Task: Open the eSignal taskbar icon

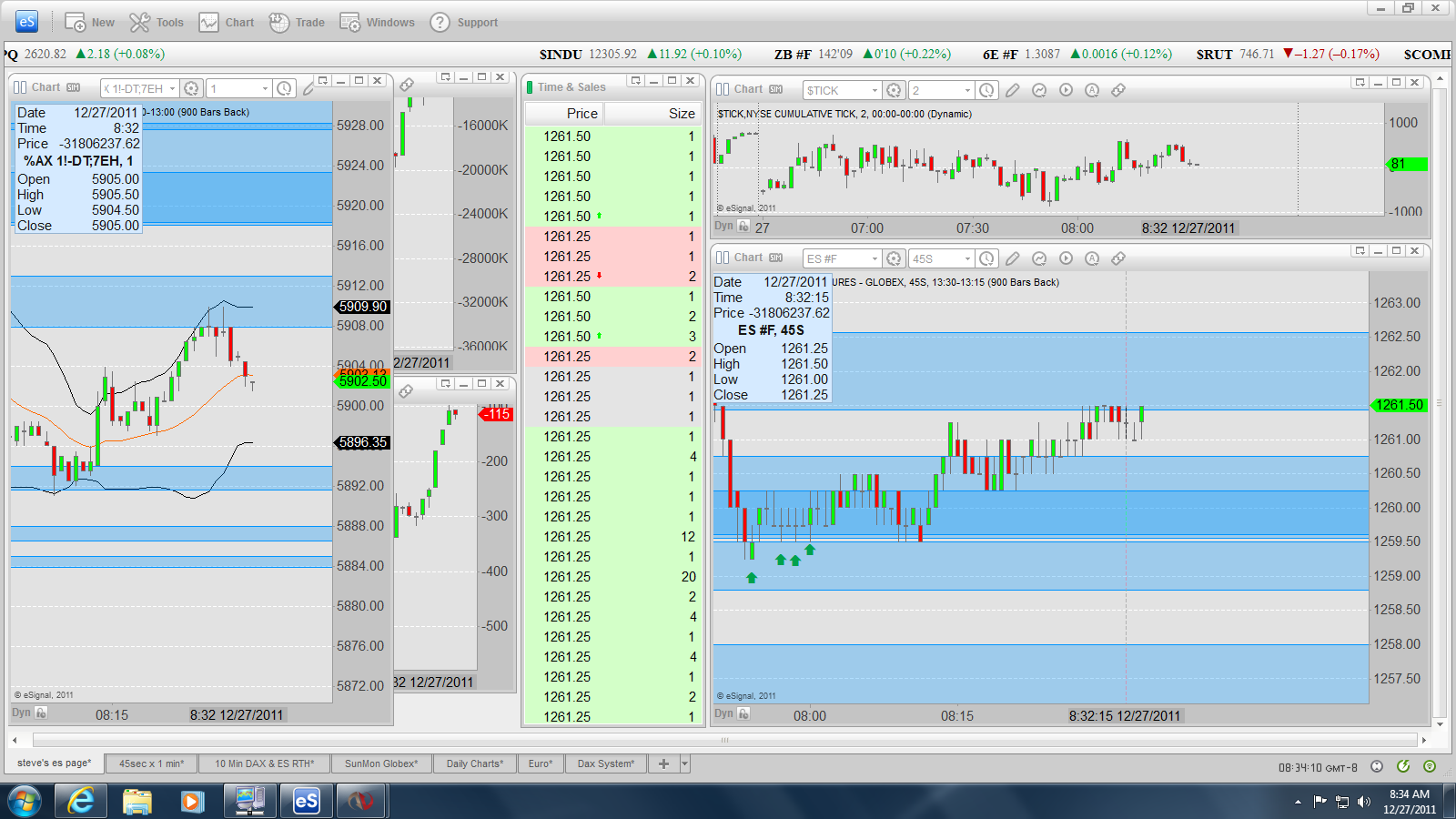Action: click(306, 801)
